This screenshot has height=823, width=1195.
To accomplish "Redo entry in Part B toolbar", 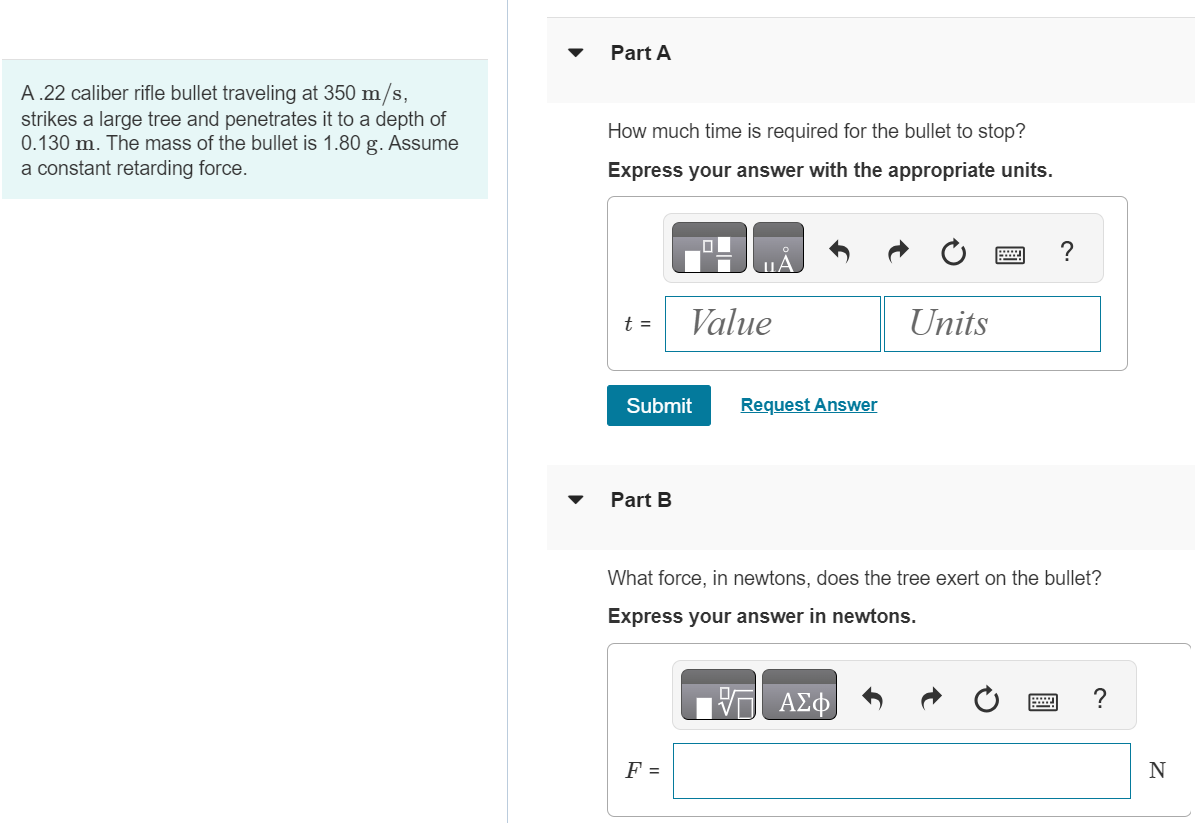I will coord(931,698).
